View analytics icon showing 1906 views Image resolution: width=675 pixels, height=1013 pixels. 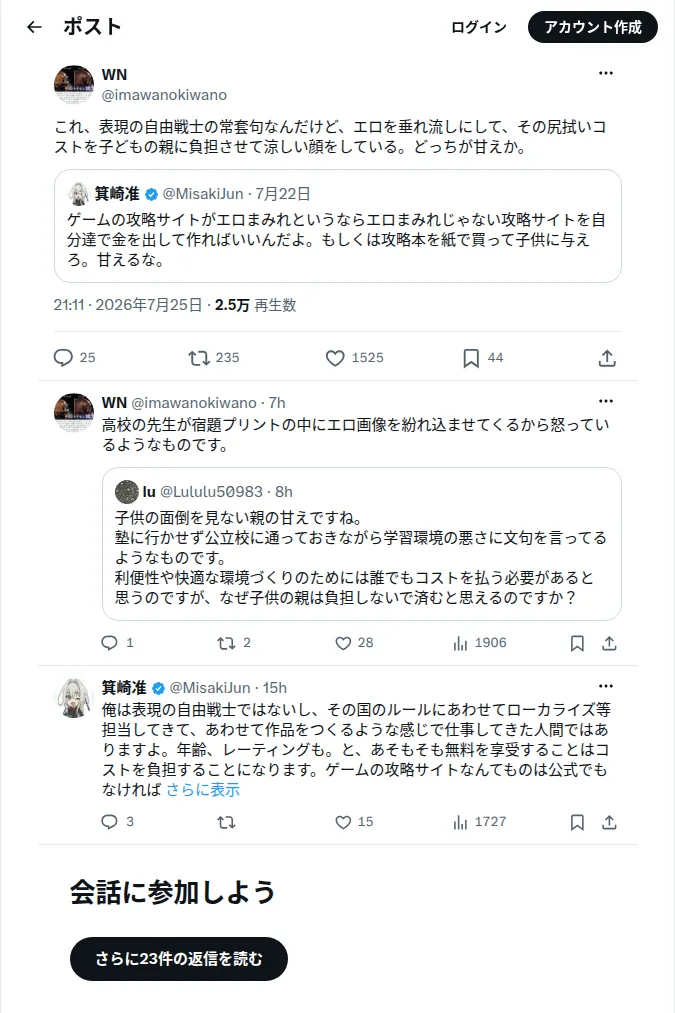click(460, 643)
